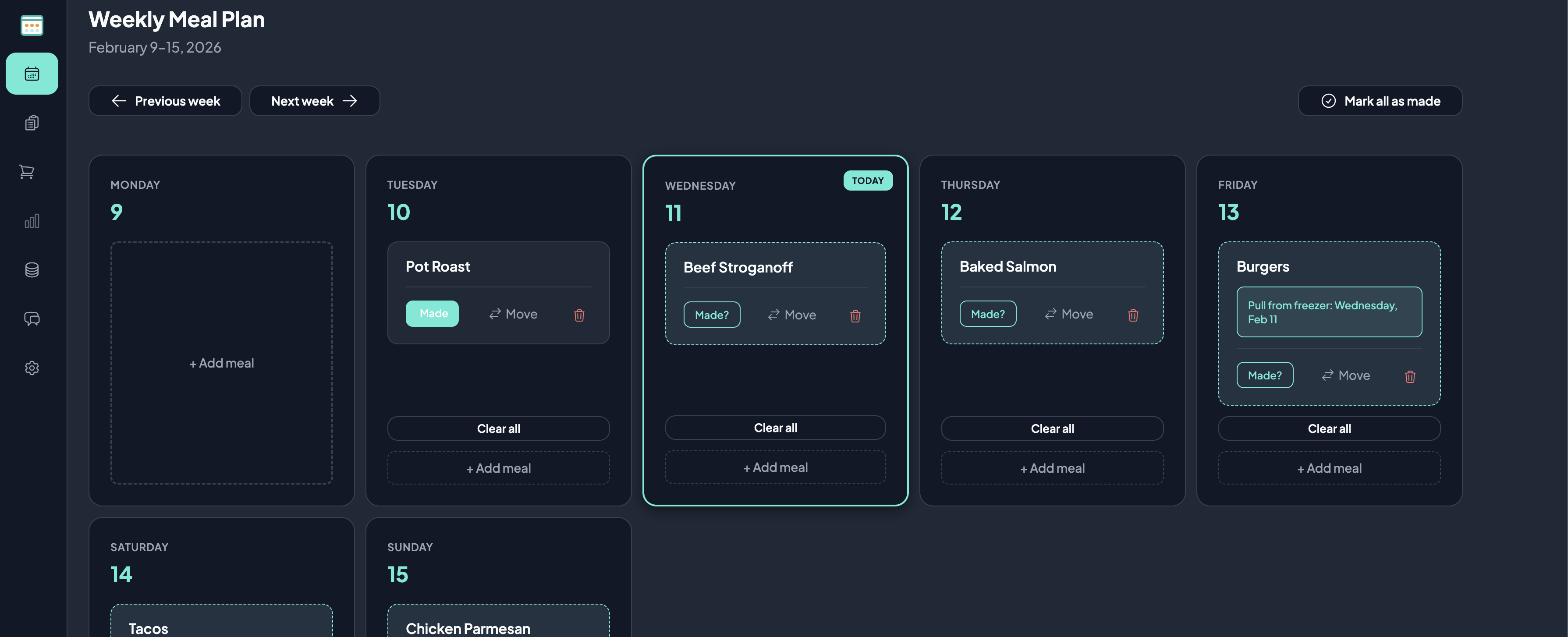This screenshot has width=1568, height=637.
Task: Add a meal to empty Monday slot
Action: (x=222, y=363)
